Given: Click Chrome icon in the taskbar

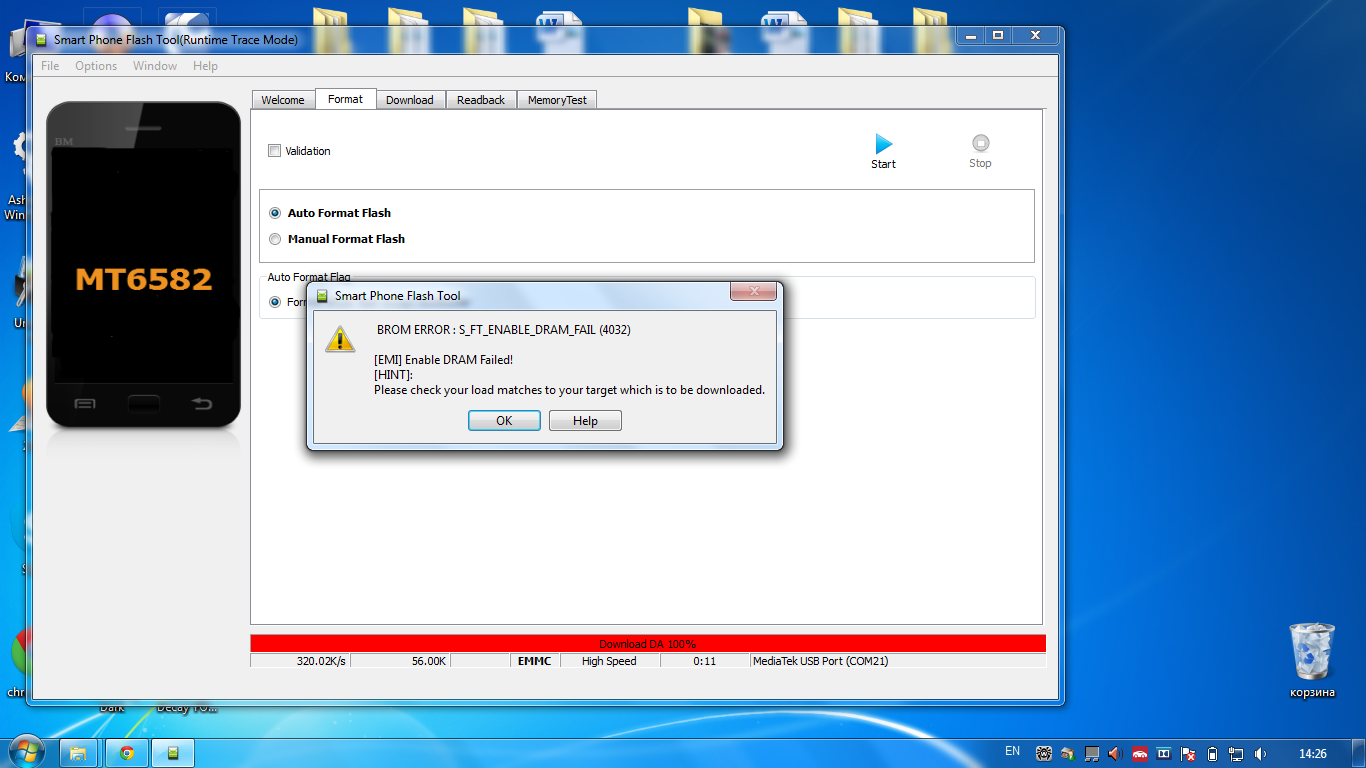Looking at the screenshot, I should [127, 753].
